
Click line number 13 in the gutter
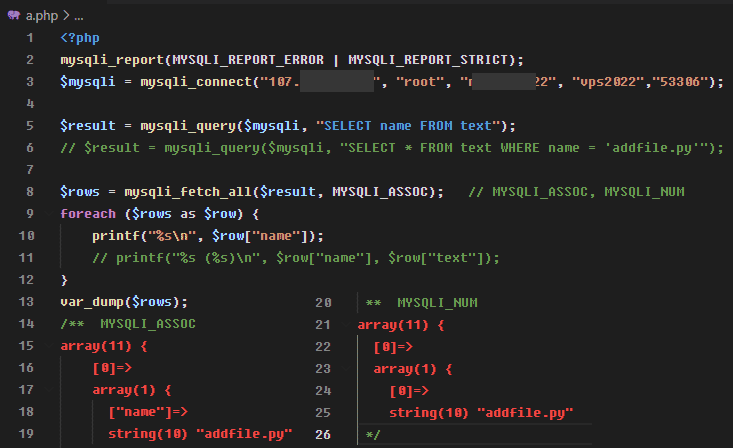point(26,302)
